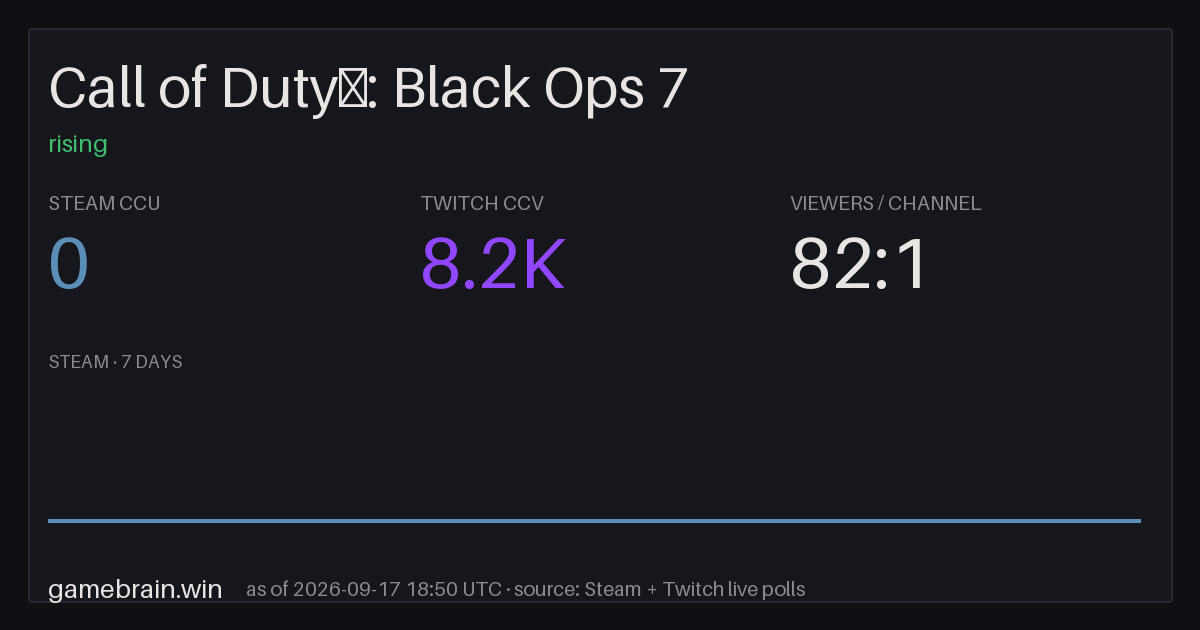Click the word Steam in source note

[x=612, y=589]
